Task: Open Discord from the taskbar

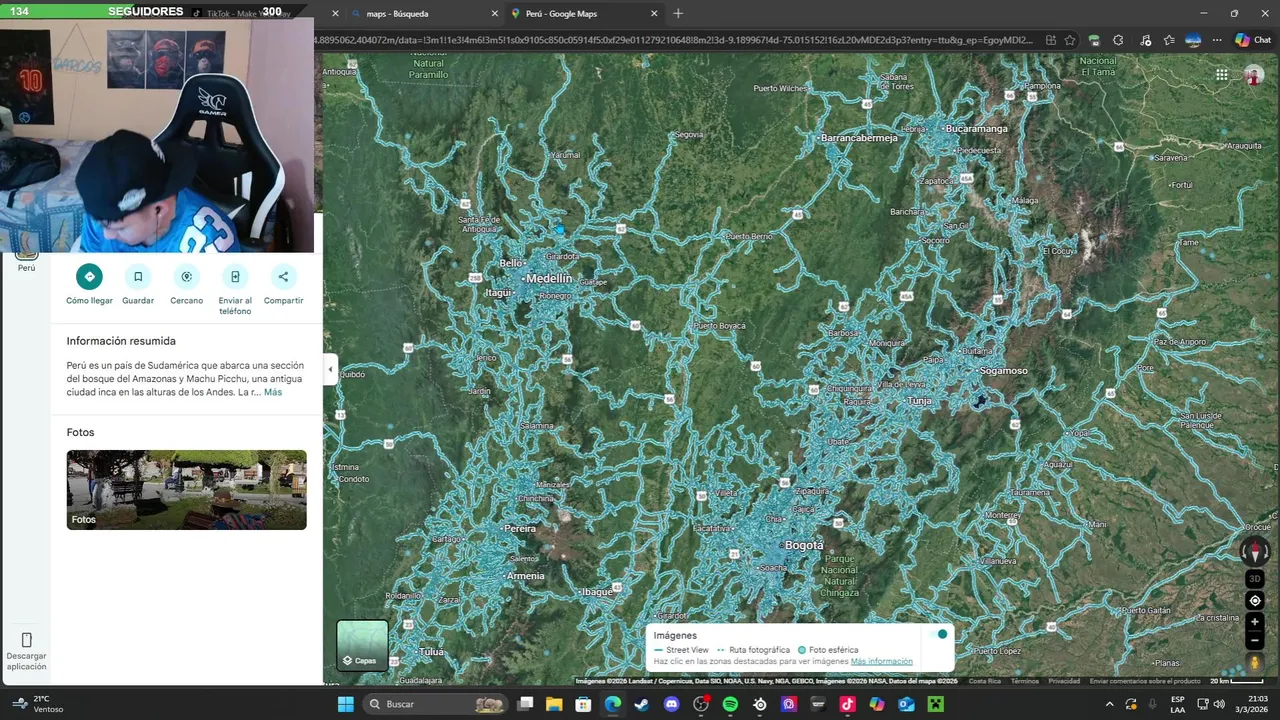Action: click(x=671, y=704)
